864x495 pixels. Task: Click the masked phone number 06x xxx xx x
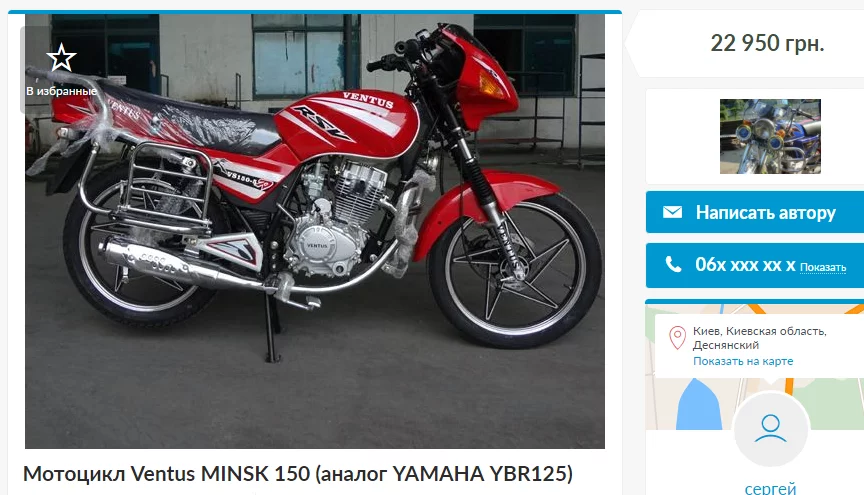[745, 265]
